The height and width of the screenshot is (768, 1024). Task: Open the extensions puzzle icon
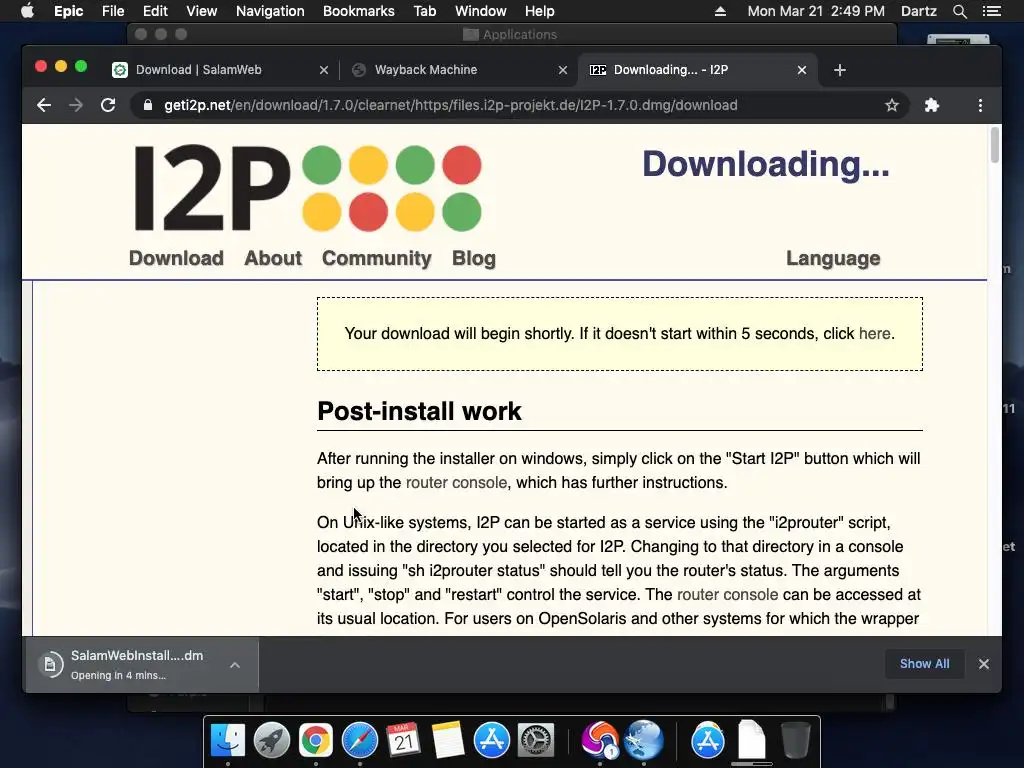[932, 105]
